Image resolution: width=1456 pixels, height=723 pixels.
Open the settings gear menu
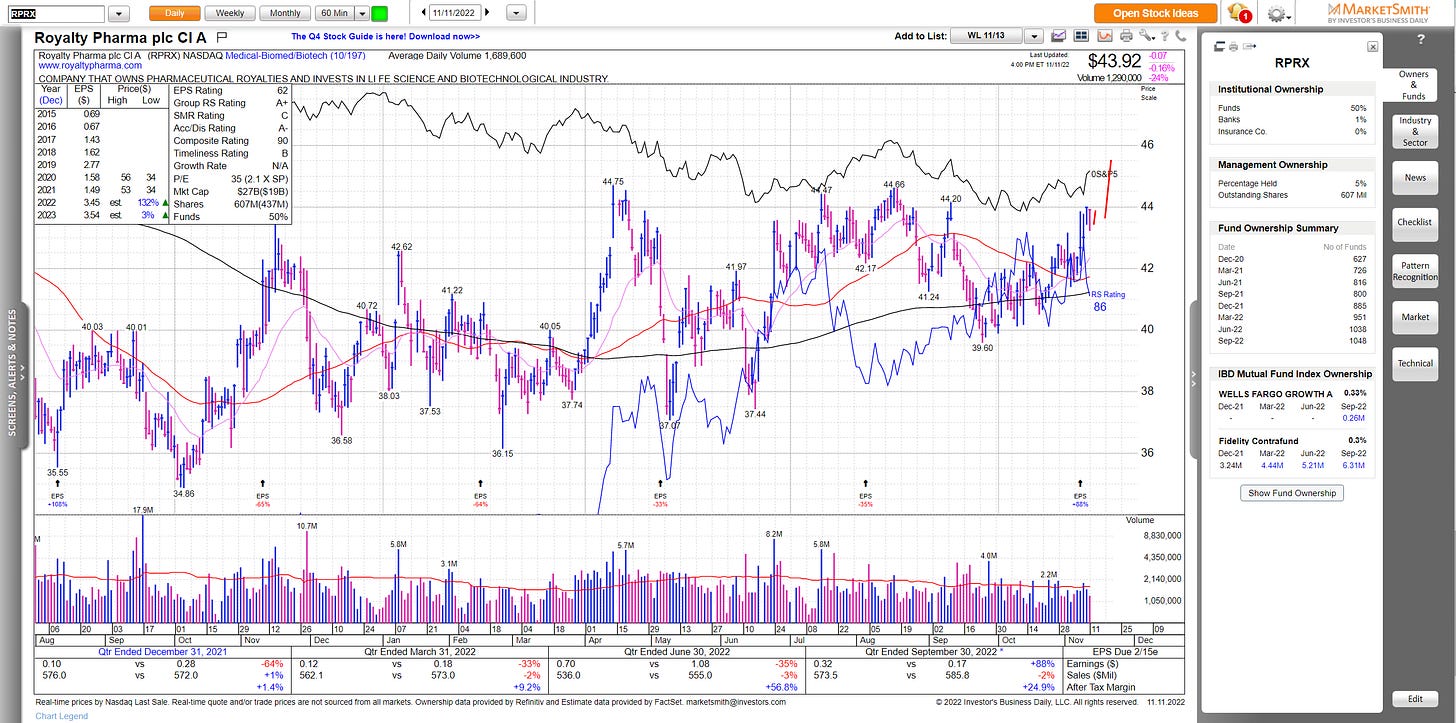pyautogui.click(x=1278, y=14)
